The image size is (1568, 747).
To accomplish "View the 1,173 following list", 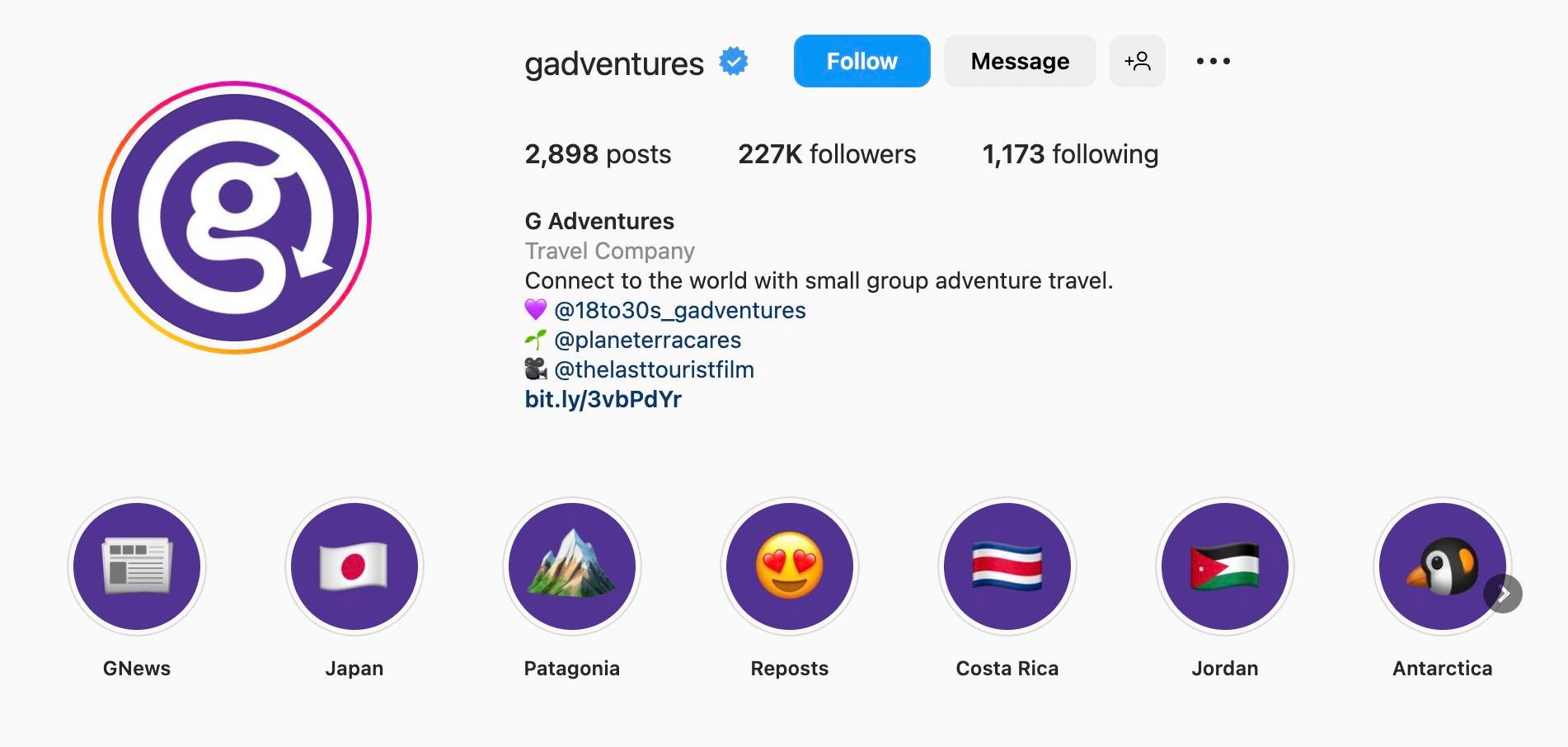I will point(1070,154).
